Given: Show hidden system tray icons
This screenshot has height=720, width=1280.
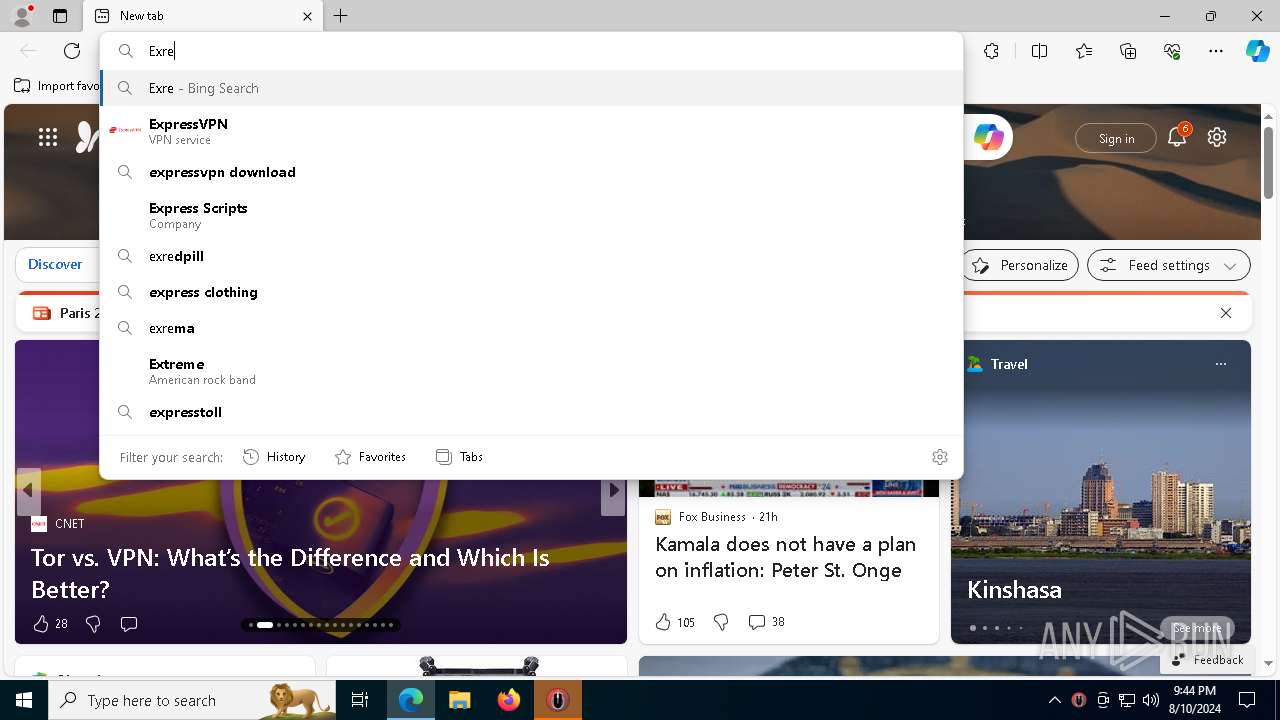Looking at the screenshot, I should [x=1054, y=700].
